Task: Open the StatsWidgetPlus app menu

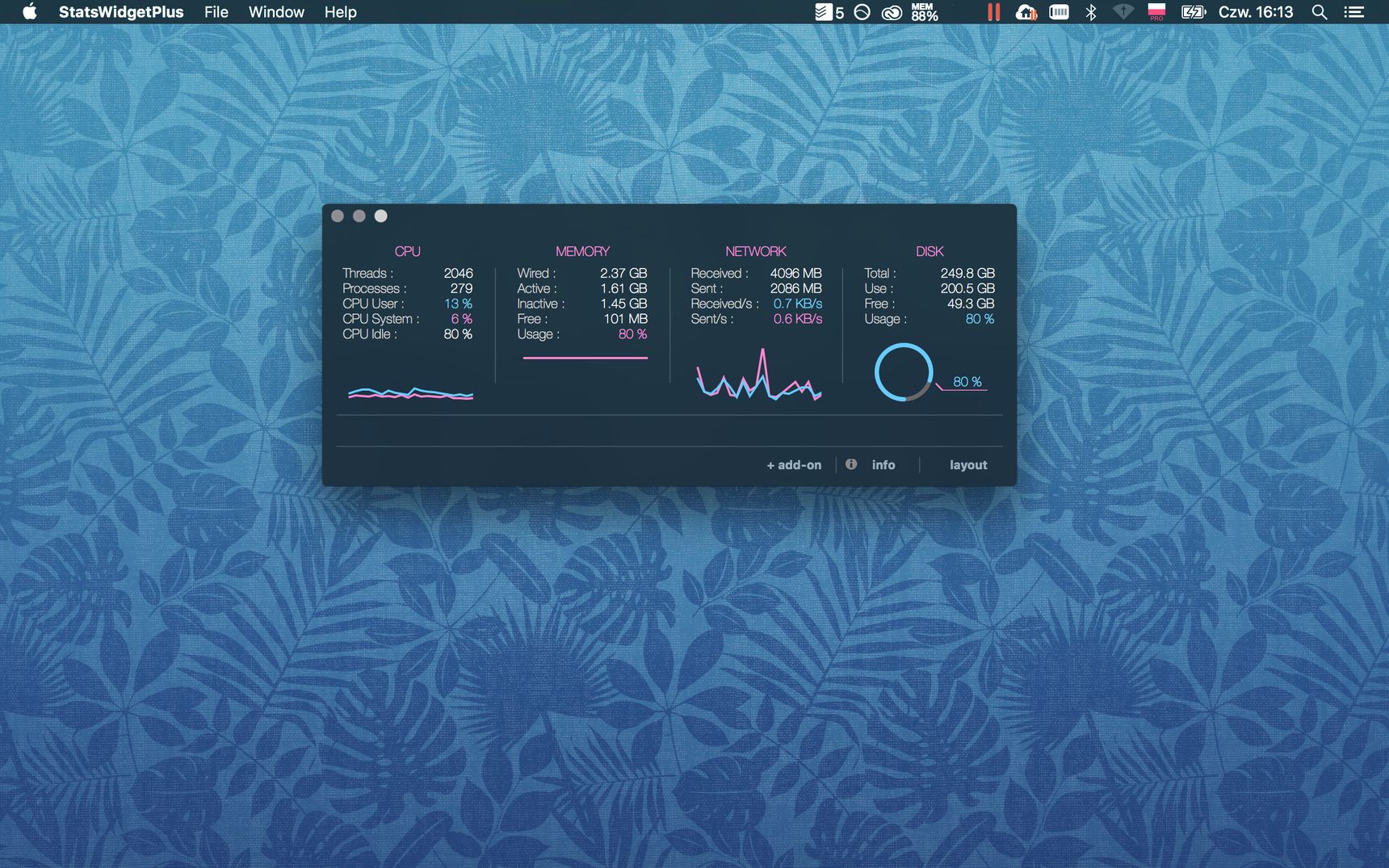Action: [121, 12]
